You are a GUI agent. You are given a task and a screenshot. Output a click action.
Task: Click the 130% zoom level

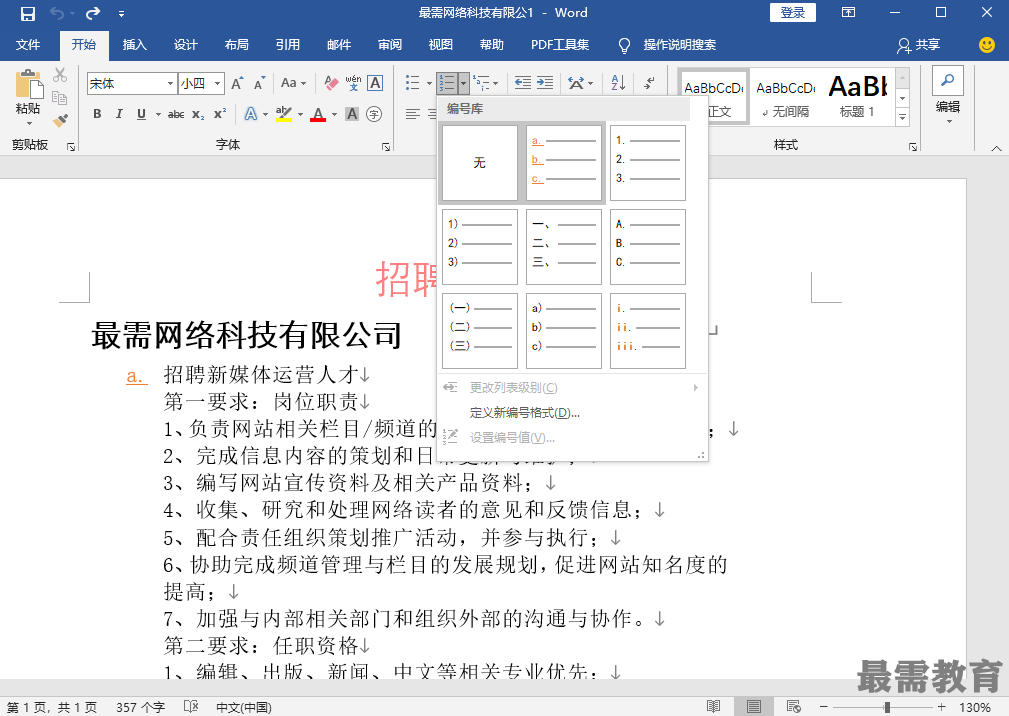coord(974,707)
